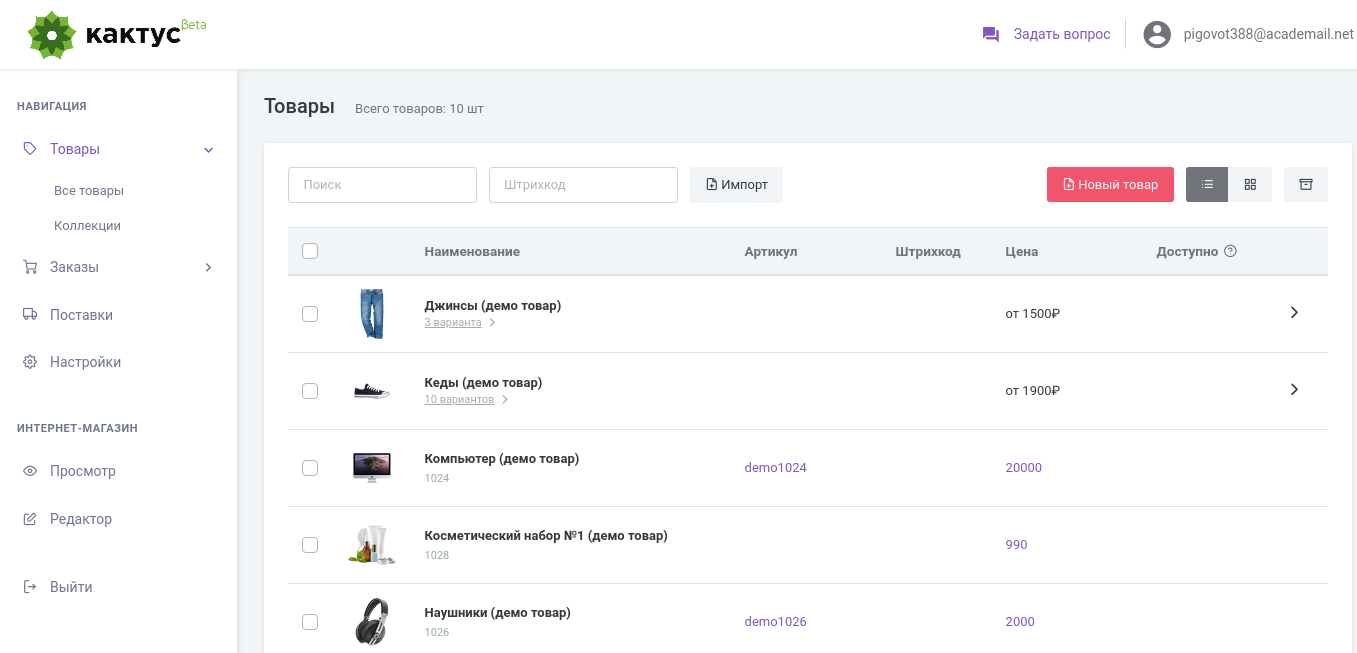The width and height of the screenshot is (1357, 653).
Task: Click the Задать вопрос chat icon
Action: [991, 34]
